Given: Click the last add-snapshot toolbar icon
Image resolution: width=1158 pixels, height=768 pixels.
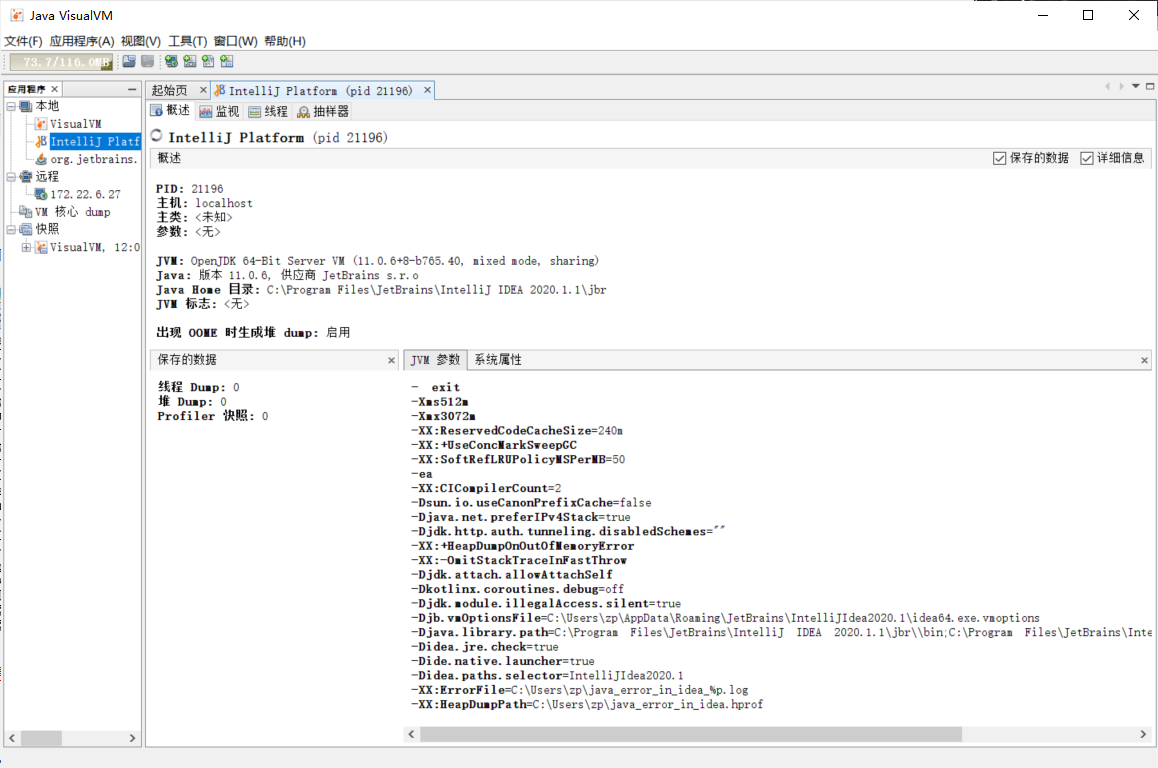Looking at the screenshot, I should pyautogui.click(x=227, y=61).
